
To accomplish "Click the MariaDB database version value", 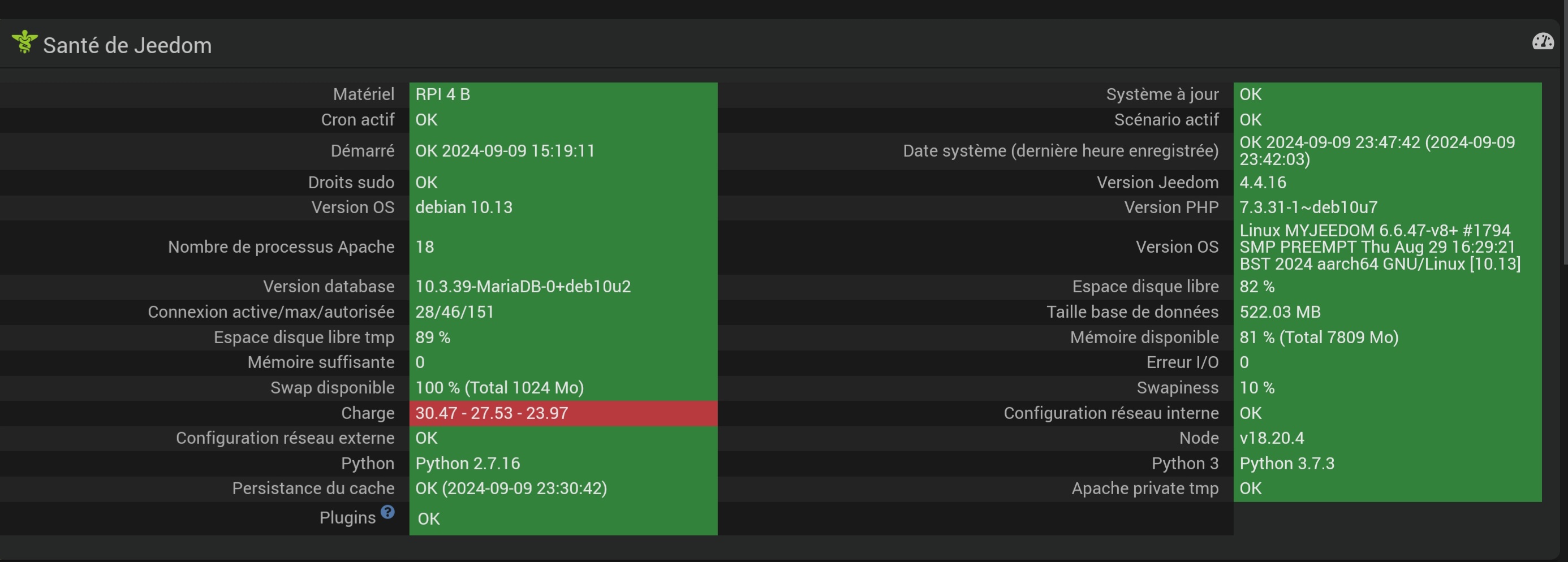I will [523, 287].
